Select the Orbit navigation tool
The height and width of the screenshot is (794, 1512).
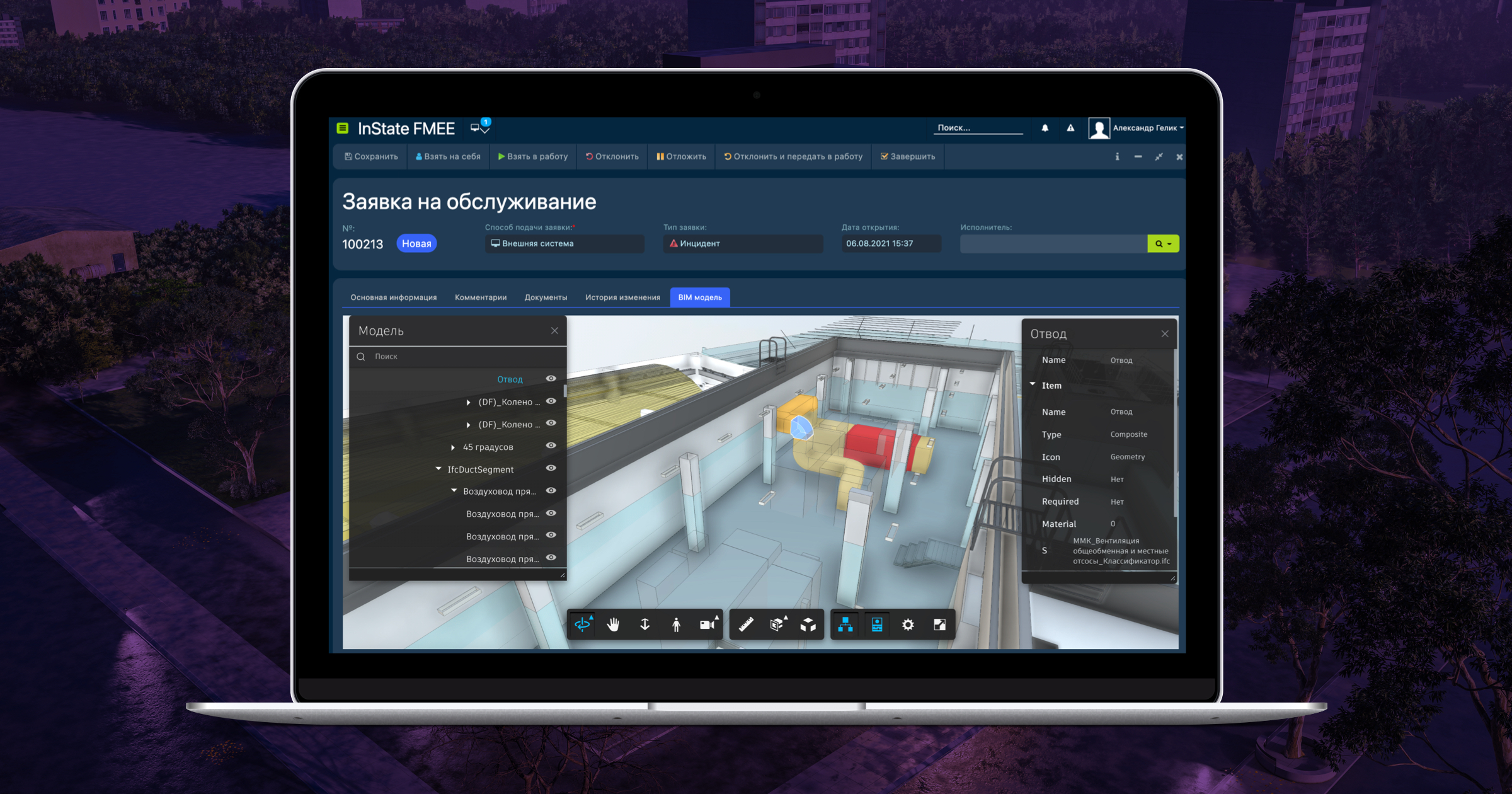[583, 624]
